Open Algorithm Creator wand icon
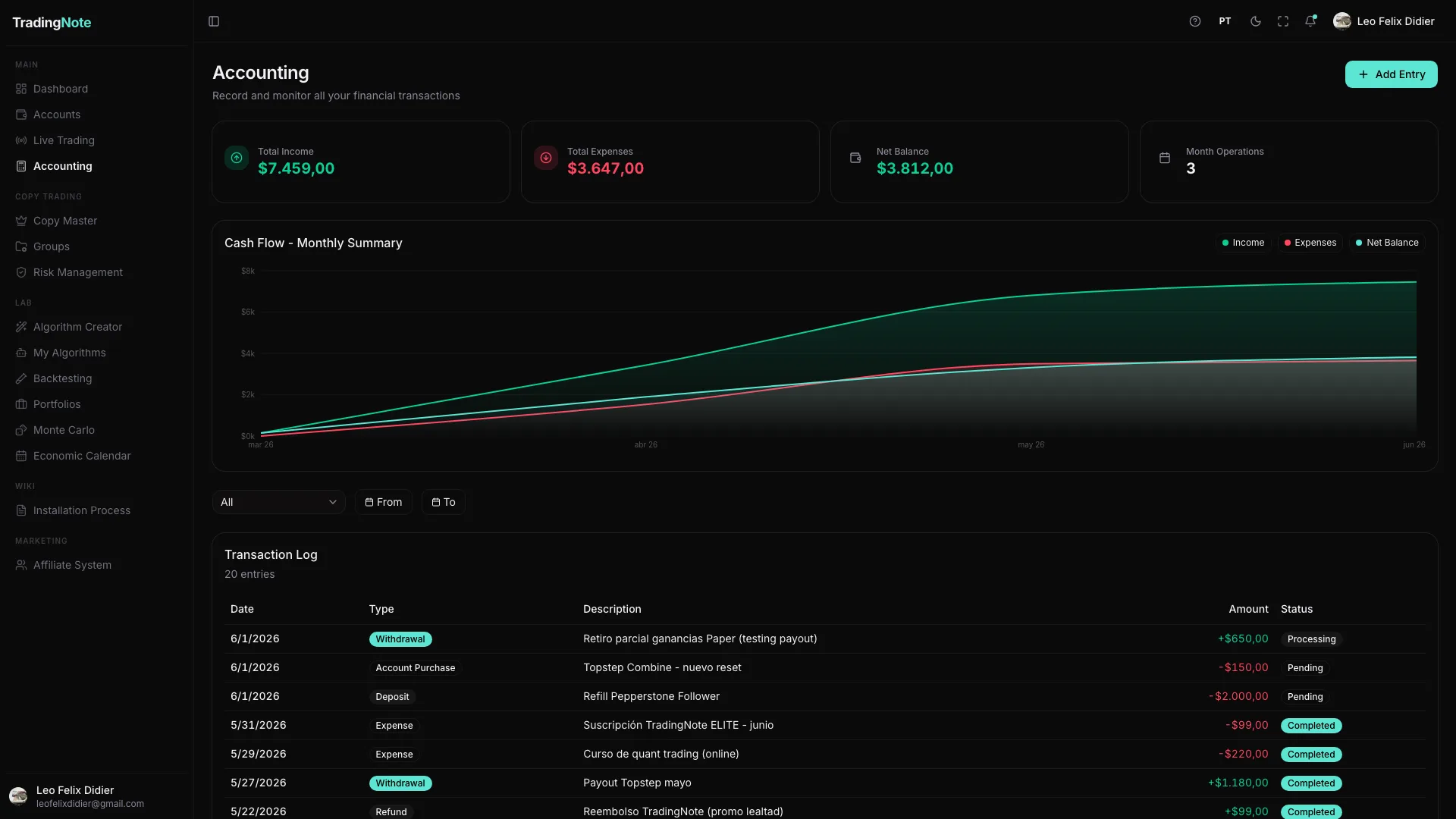 coord(21,327)
